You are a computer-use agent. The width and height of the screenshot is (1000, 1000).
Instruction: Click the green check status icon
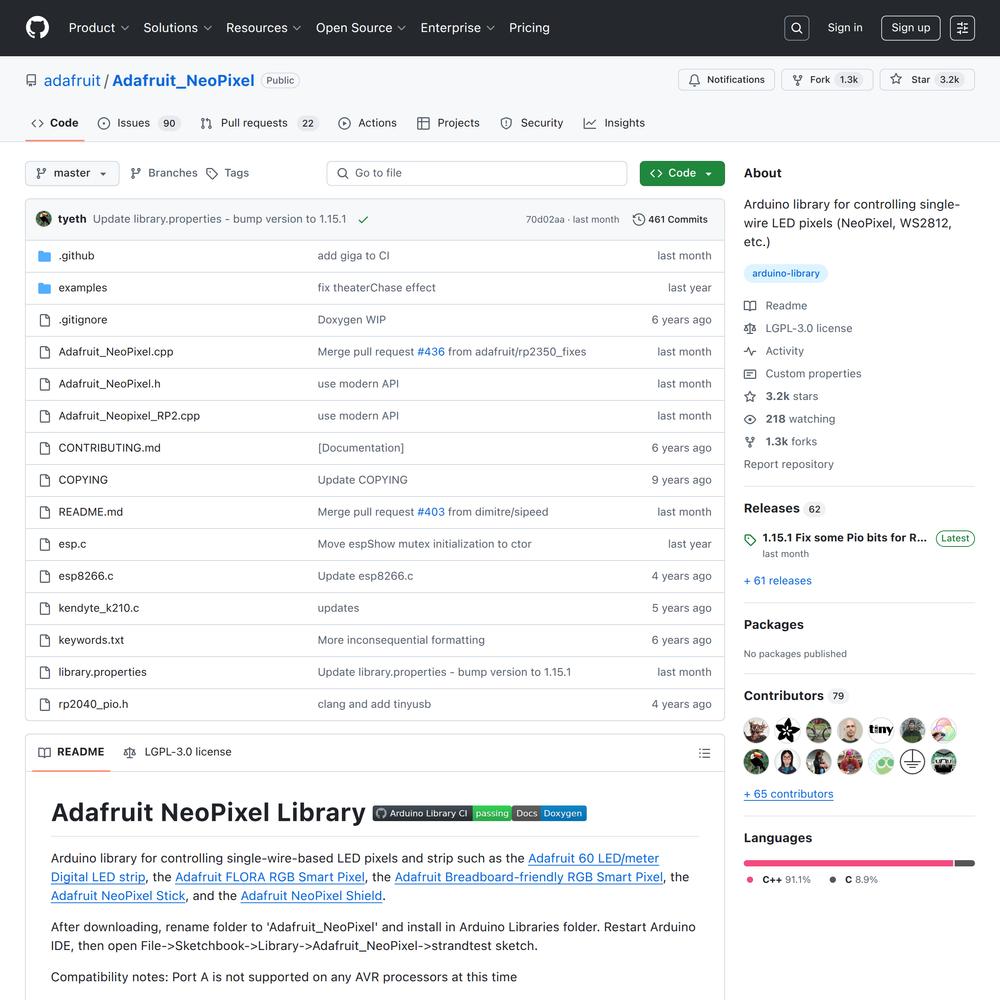(363, 219)
